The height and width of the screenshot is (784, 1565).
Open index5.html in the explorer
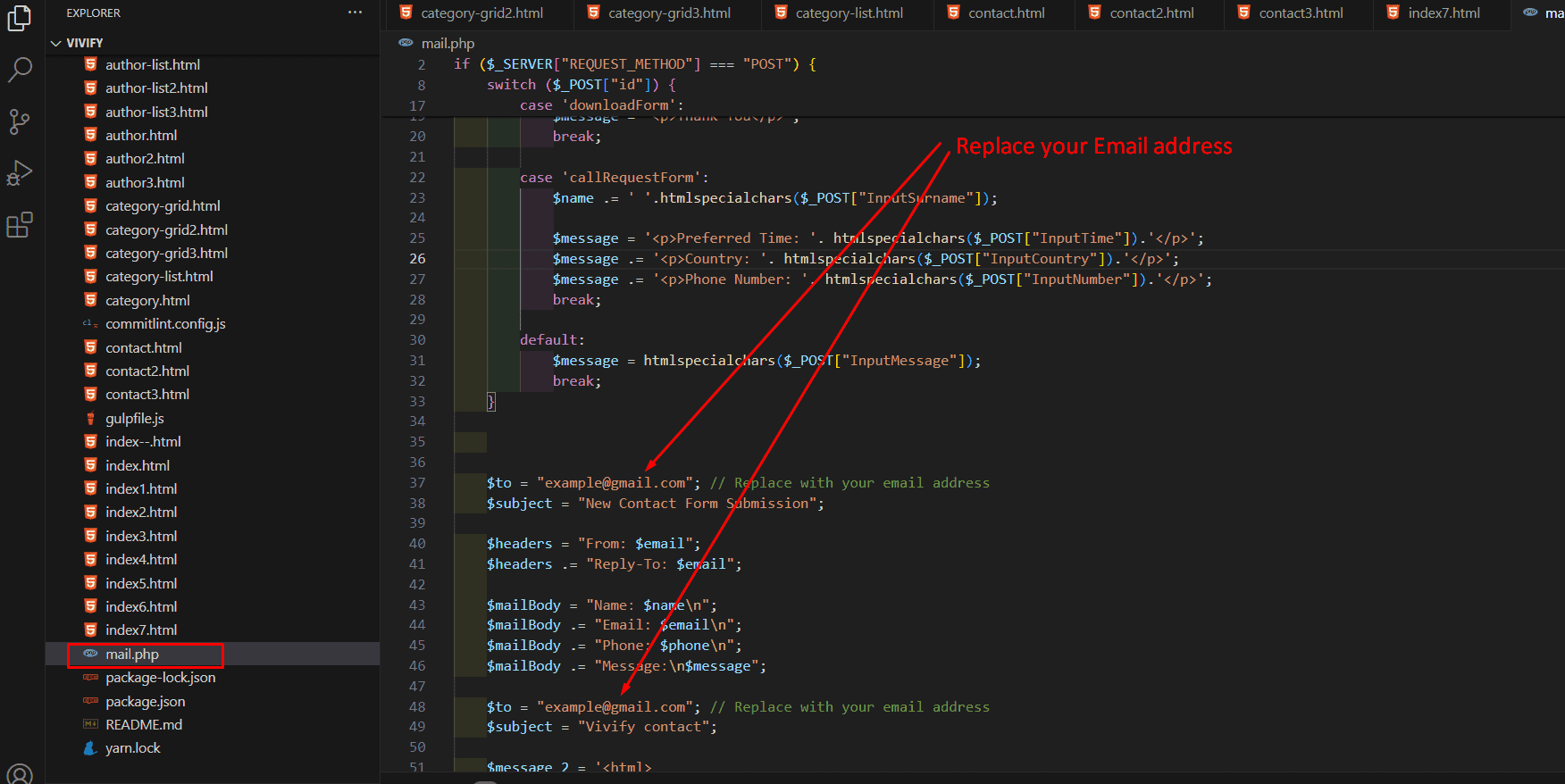coord(141,583)
